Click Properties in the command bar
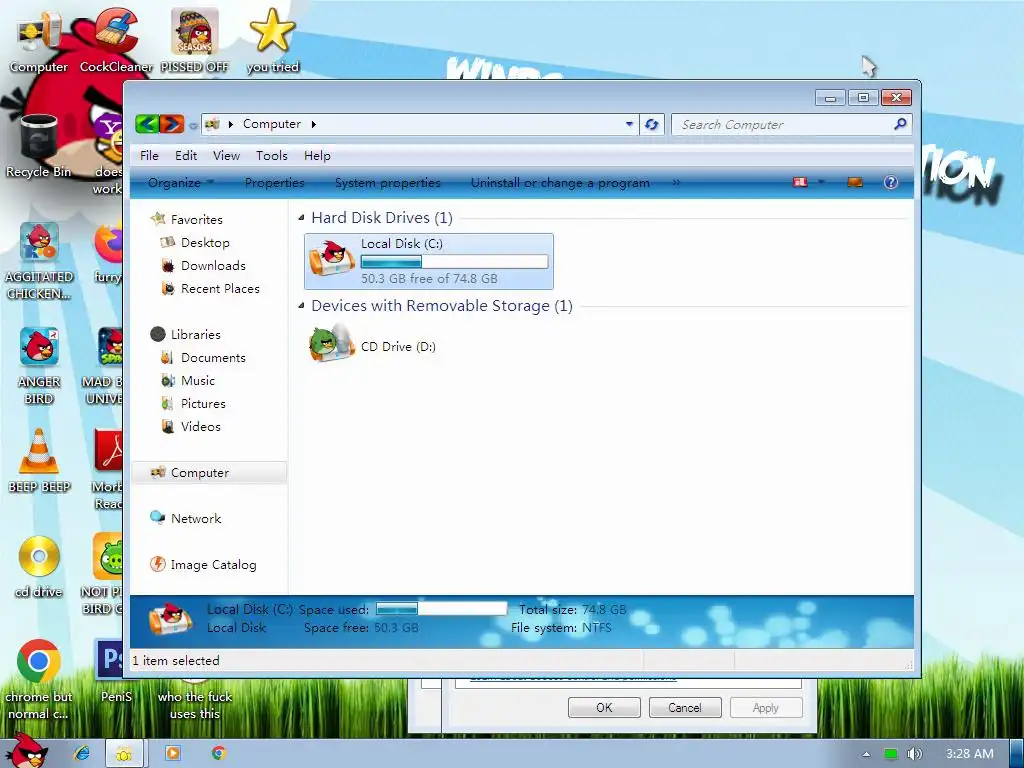 (x=274, y=183)
